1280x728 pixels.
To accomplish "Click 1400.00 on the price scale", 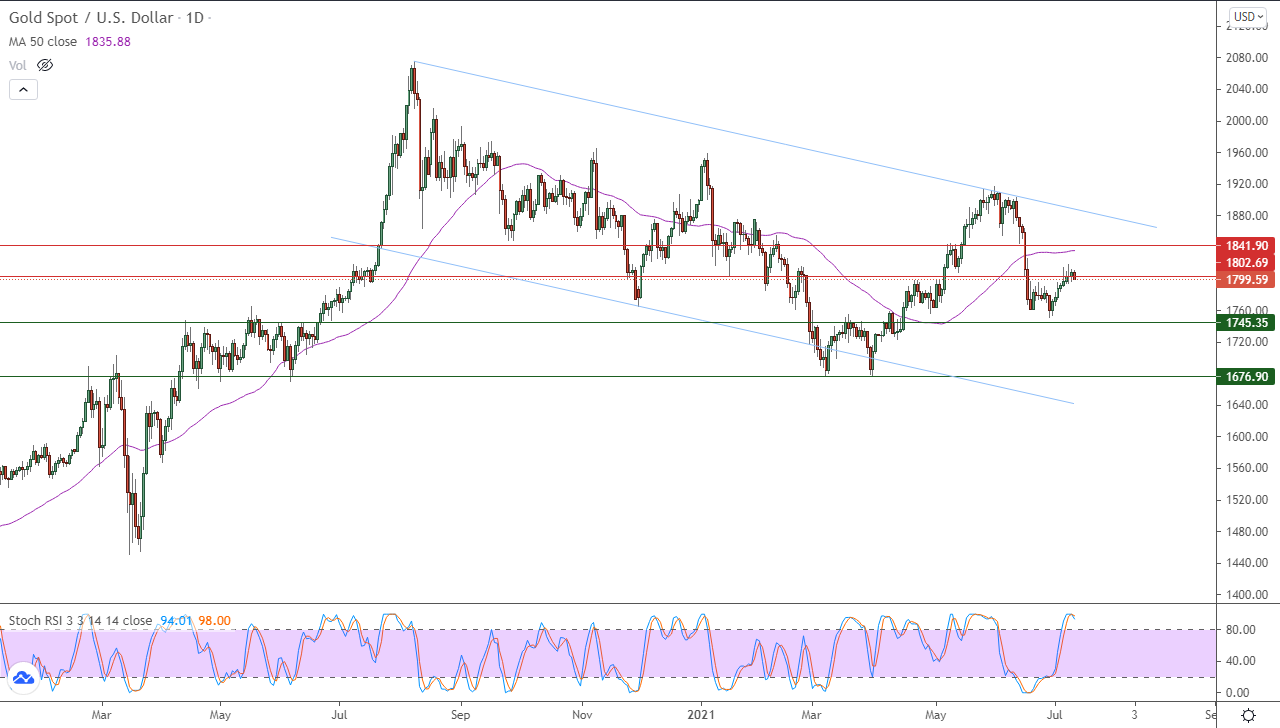I will click(x=1248, y=595).
